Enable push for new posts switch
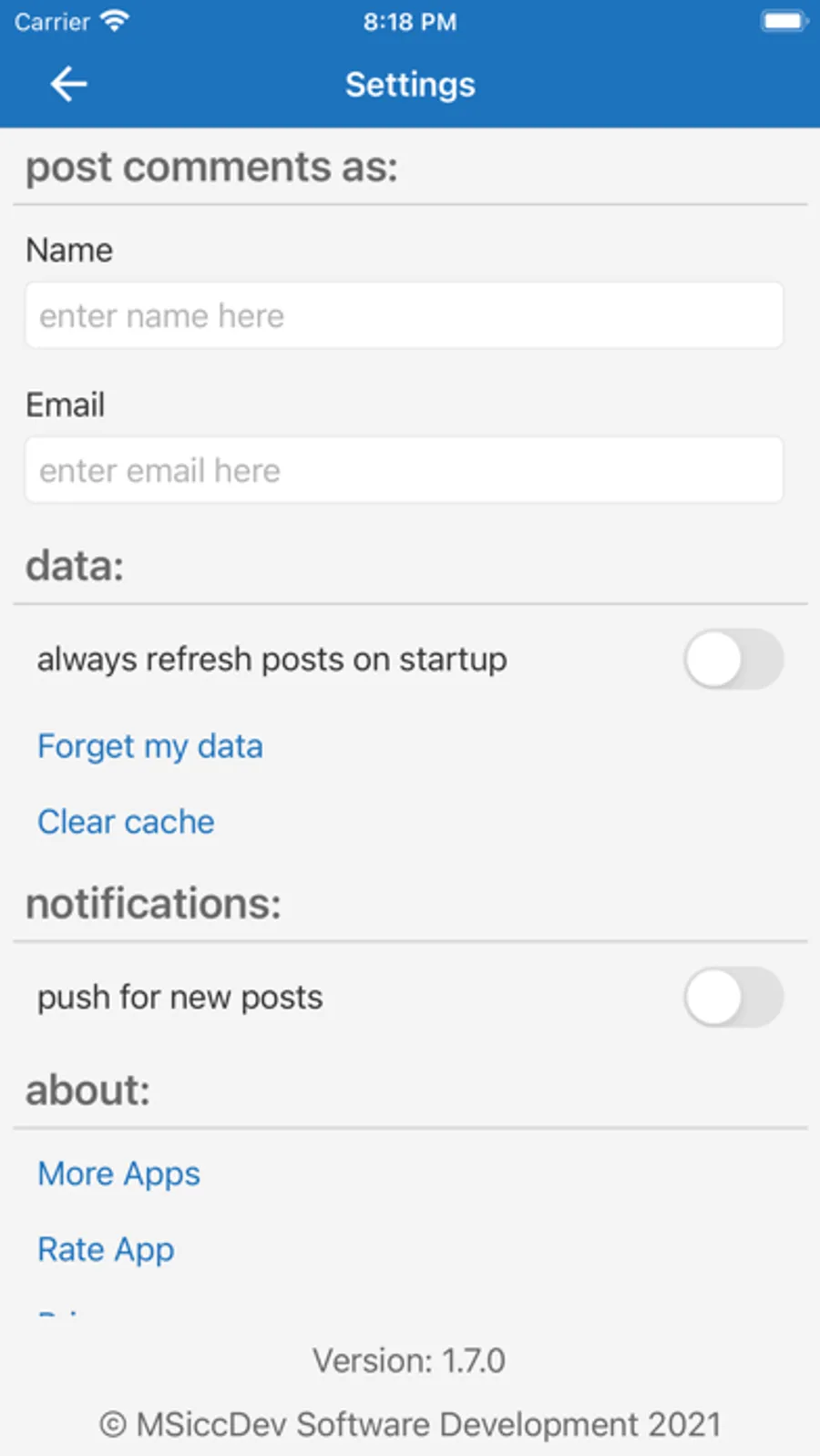820x1456 pixels. (x=733, y=997)
